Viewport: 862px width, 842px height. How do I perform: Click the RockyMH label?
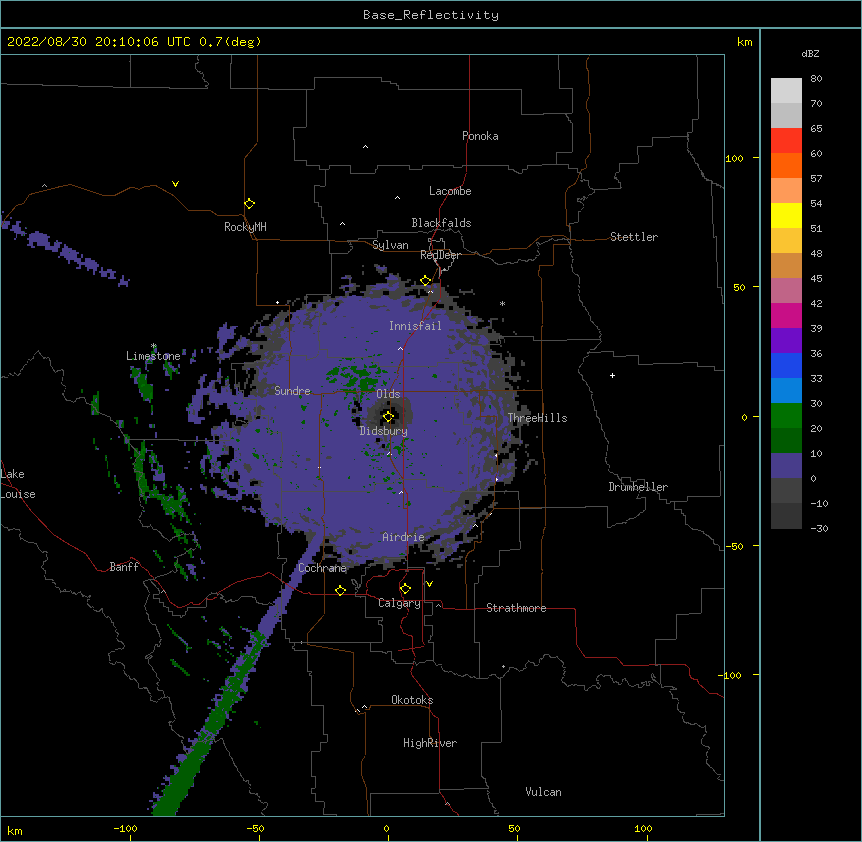tap(245, 227)
